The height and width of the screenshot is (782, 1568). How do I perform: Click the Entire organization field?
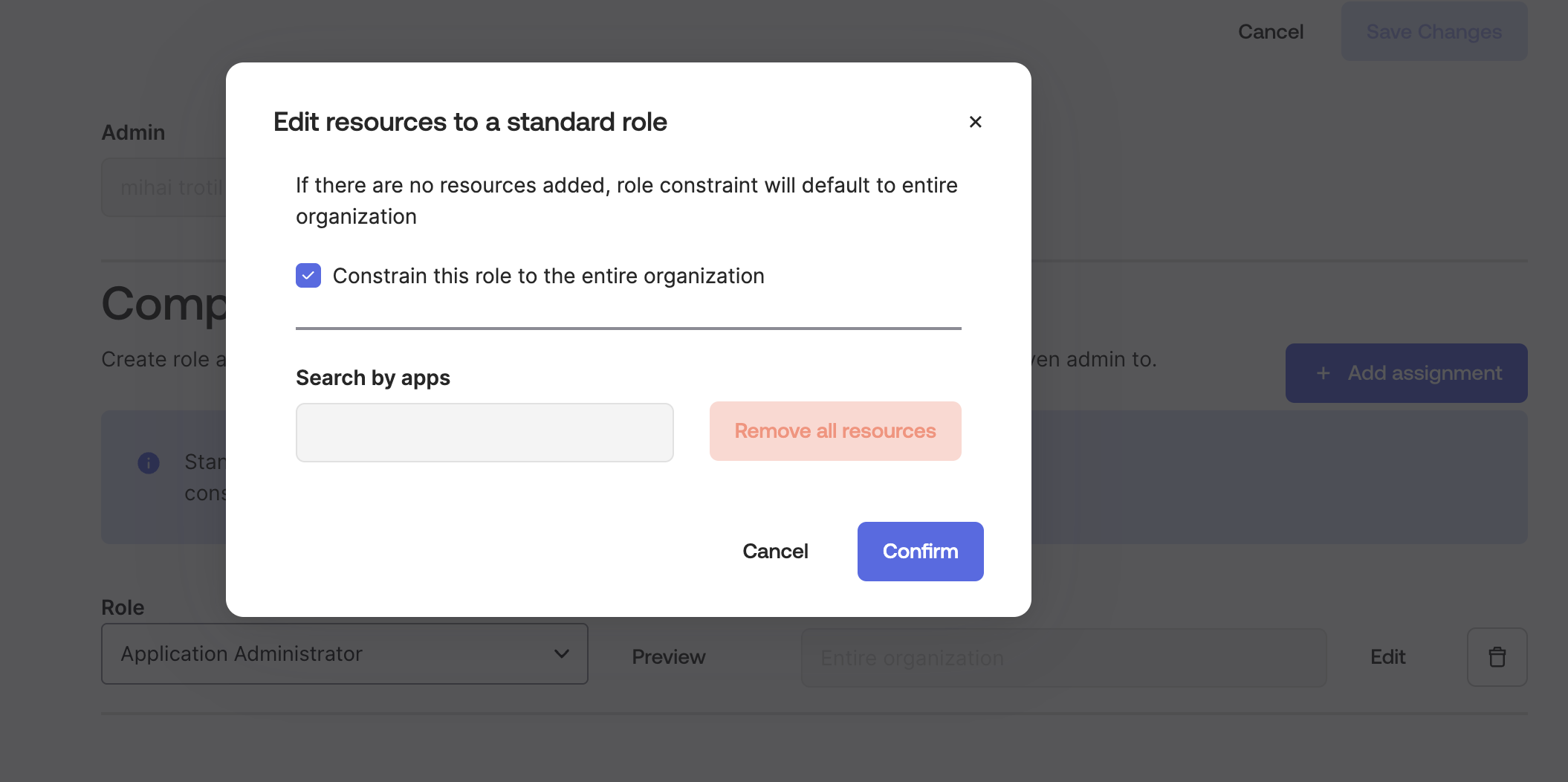pyautogui.click(x=1064, y=658)
